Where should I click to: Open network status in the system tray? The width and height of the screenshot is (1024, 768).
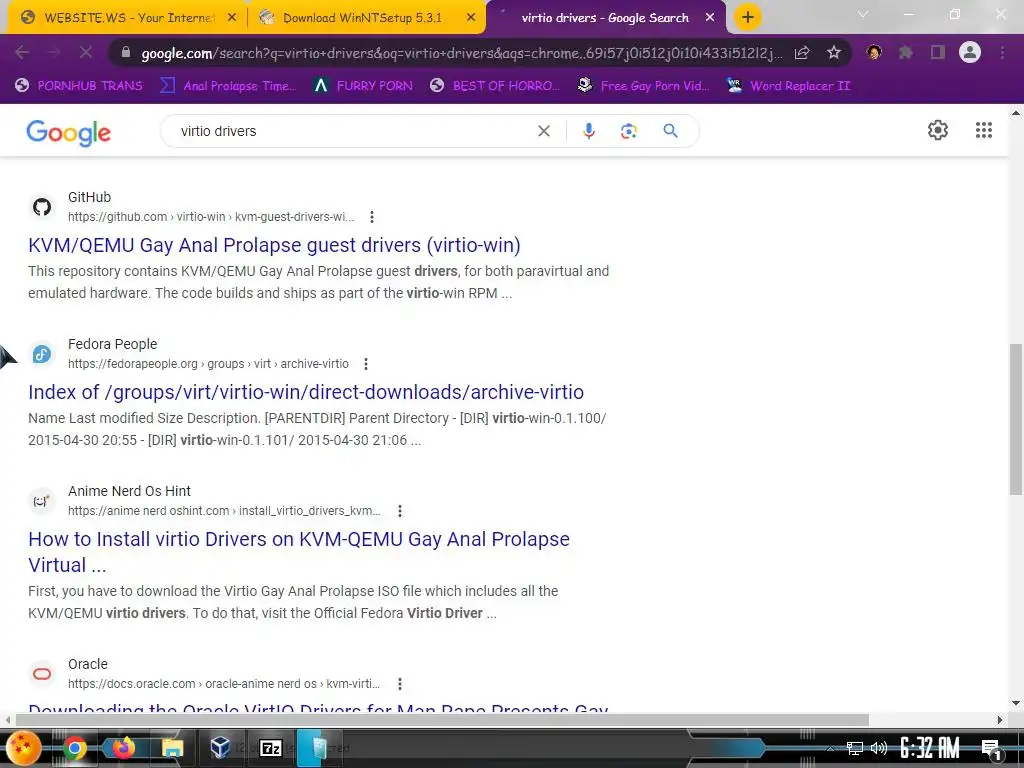(855, 748)
